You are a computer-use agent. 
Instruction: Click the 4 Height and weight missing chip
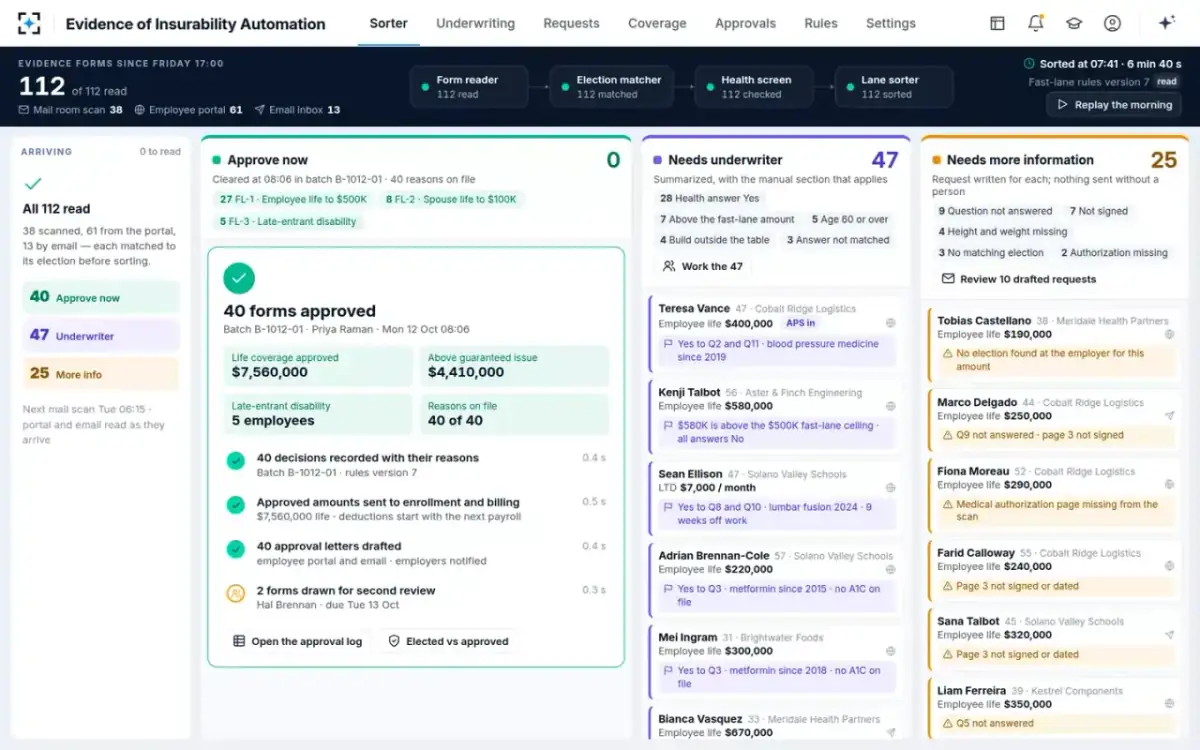coord(1003,232)
